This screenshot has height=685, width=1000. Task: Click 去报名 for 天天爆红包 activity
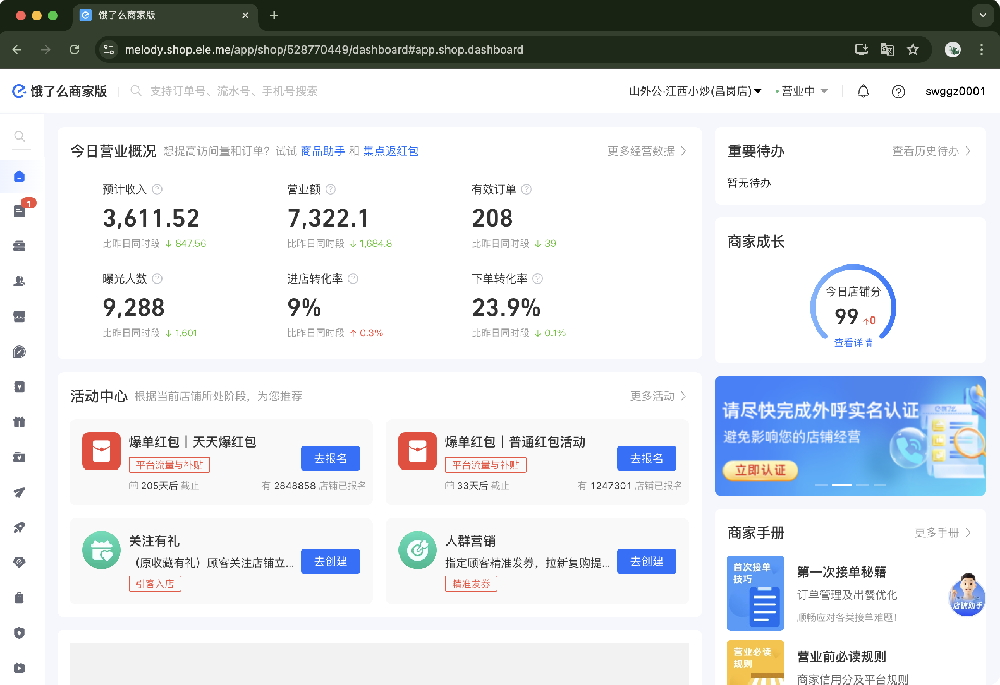pyautogui.click(x=330, y=458)
